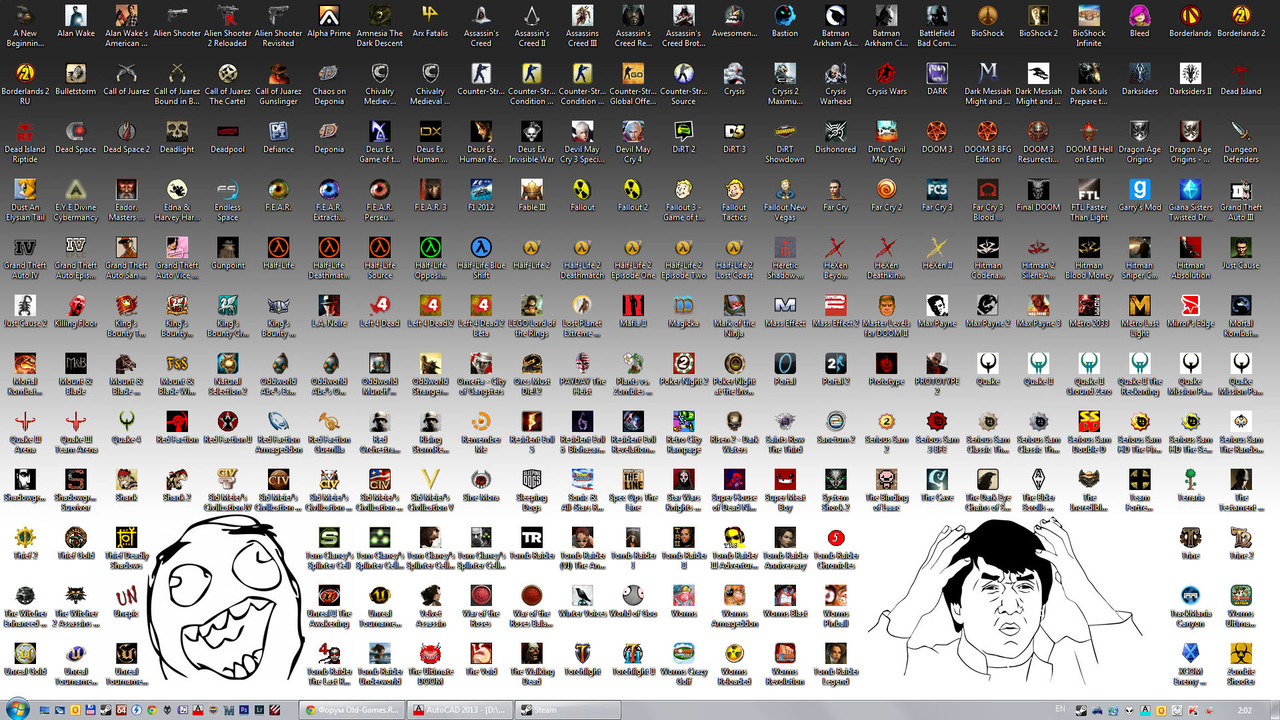This screenshot has width=1280, height=720.
Task: Select the Fallout New Vegas icon
Action: pyautogui.click(x=785, y=201)
